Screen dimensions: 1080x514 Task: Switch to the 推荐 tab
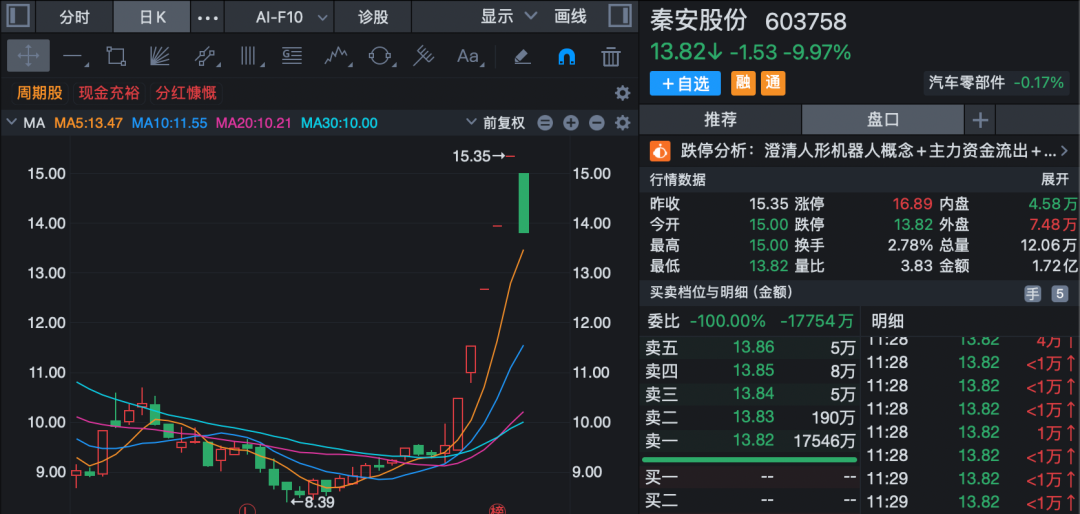tap(720, 120)
